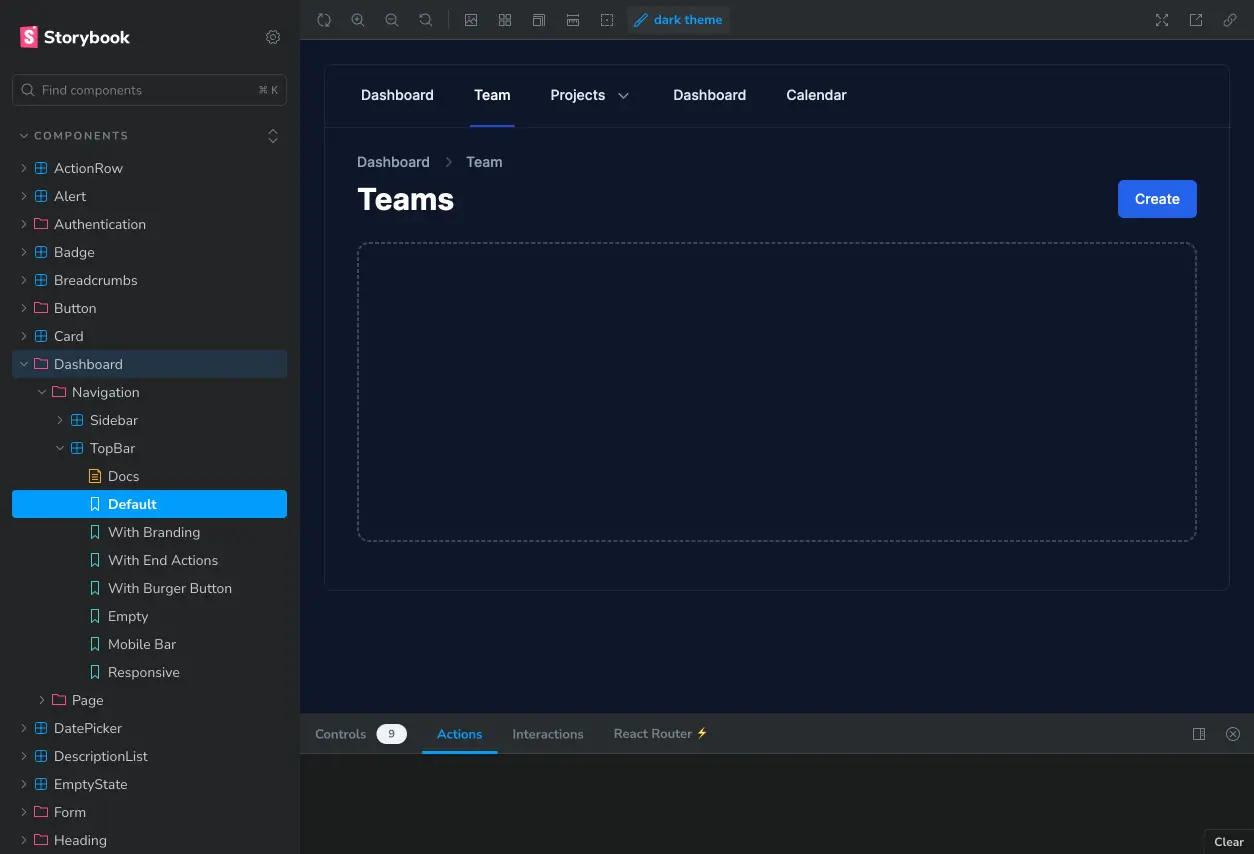Zoom out of the story canvas
The height and width of the screenshot is (854, 1254).
(392, 19)
